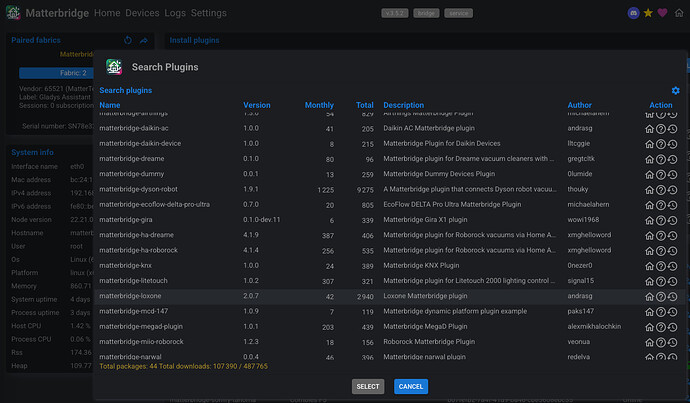Image resolution: width=690 pixels, height=403 pixels.
Task: Click the Matterbridge MegaD Plugin description
Action: [425, 326]
